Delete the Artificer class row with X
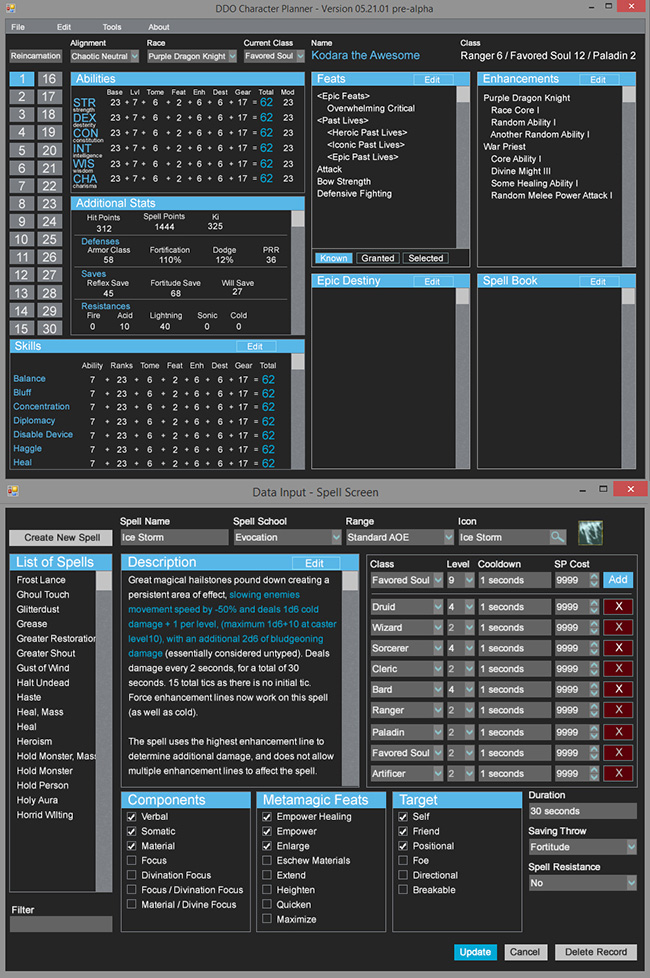Screen dimensions: 650x978 (617, 773)
